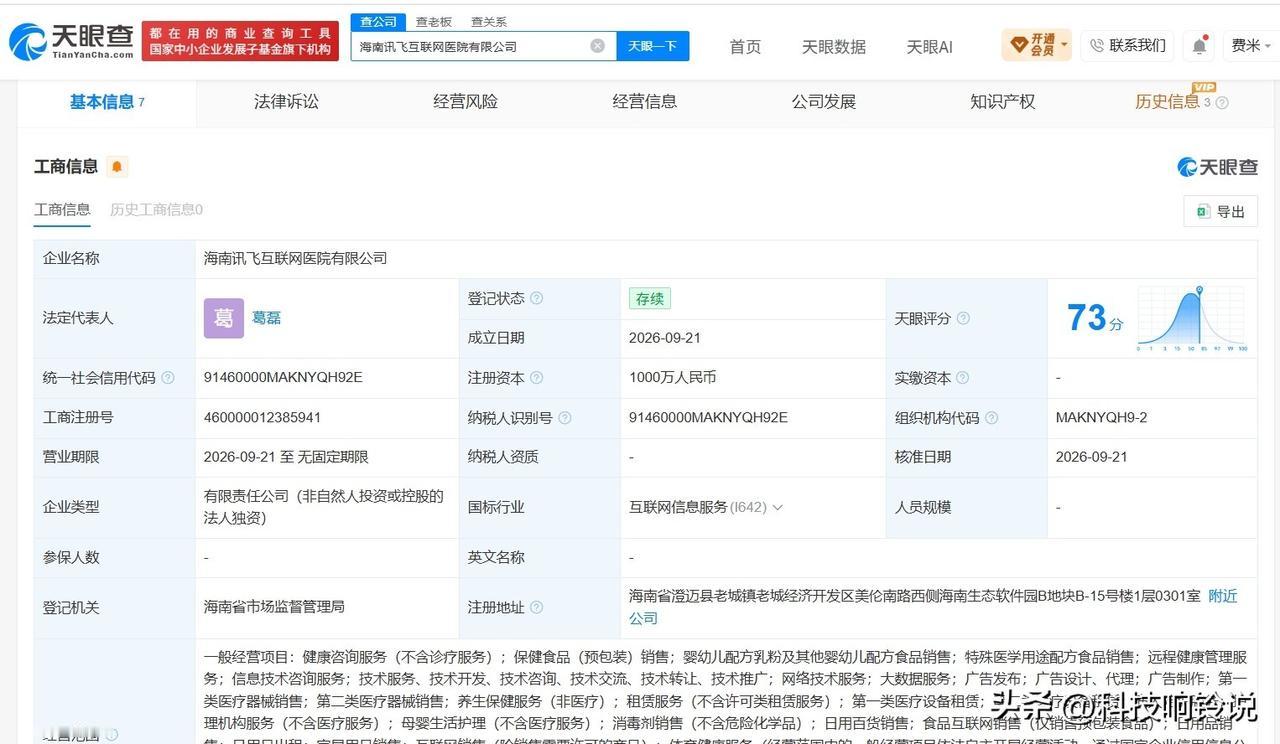The width and height of the screenshot is (1280, 744).
Task: Click the 天眼一下 search button
Action: tap(652, 46)
